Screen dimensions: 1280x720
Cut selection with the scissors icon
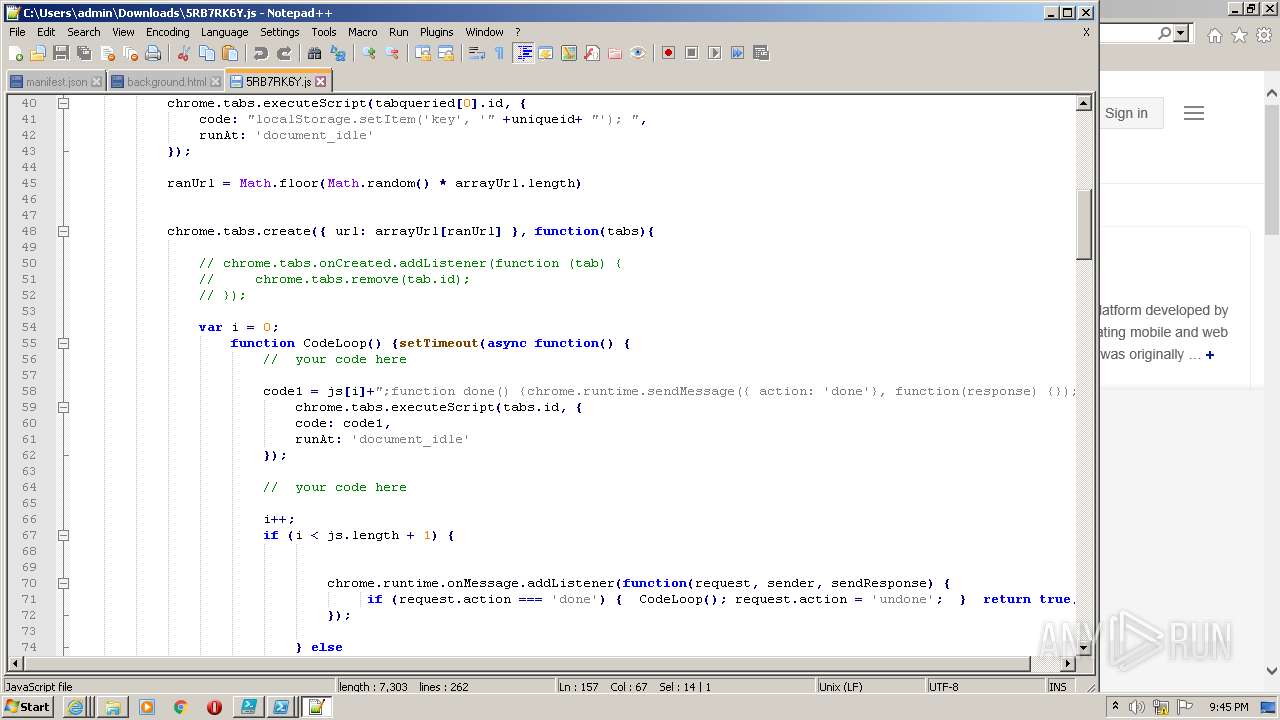tap(184, 53)
